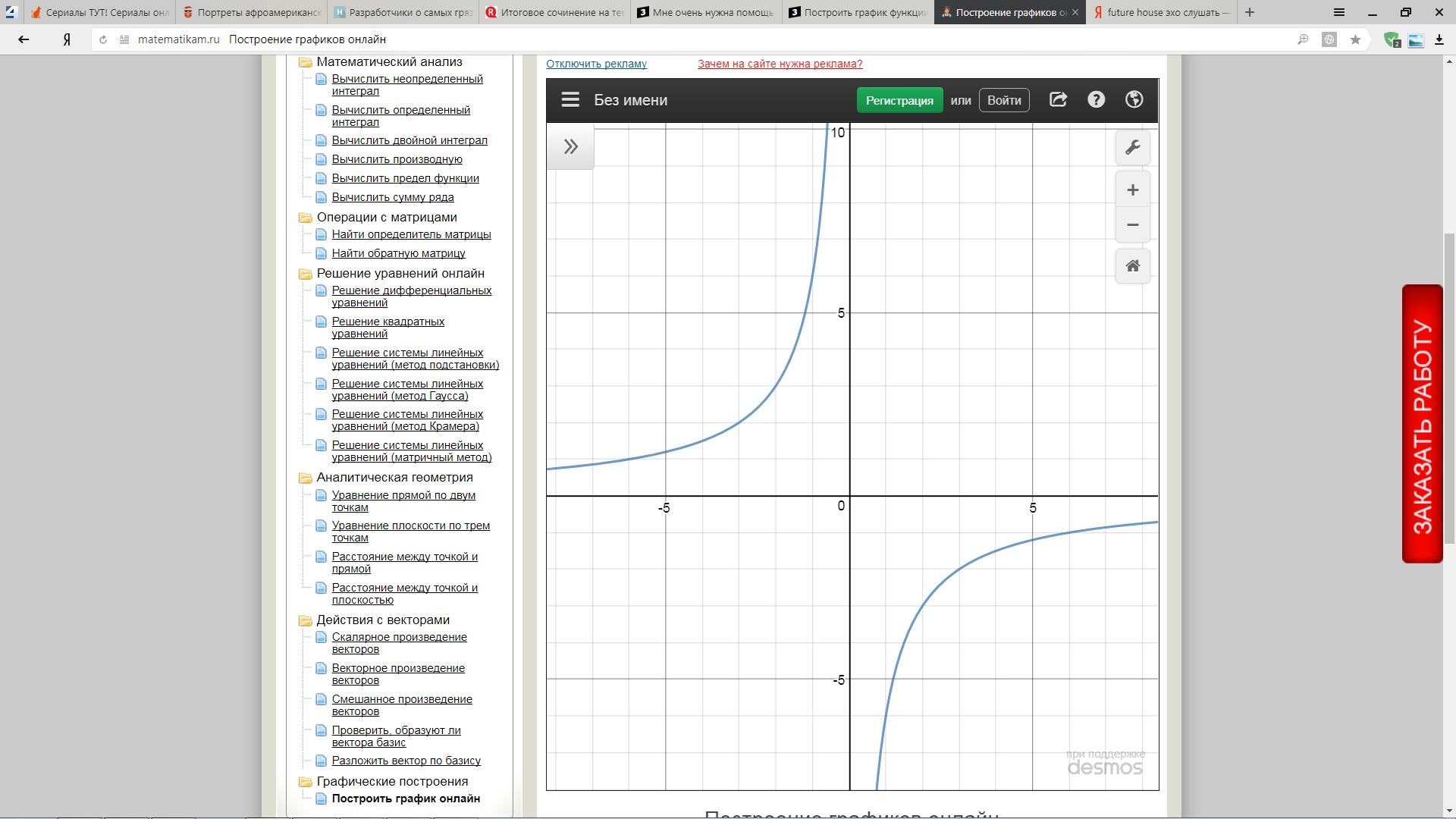Screen dimensions: 1456x819
Task: Switch to the future house эхо слушать tab
Action: click(1161, 12)
